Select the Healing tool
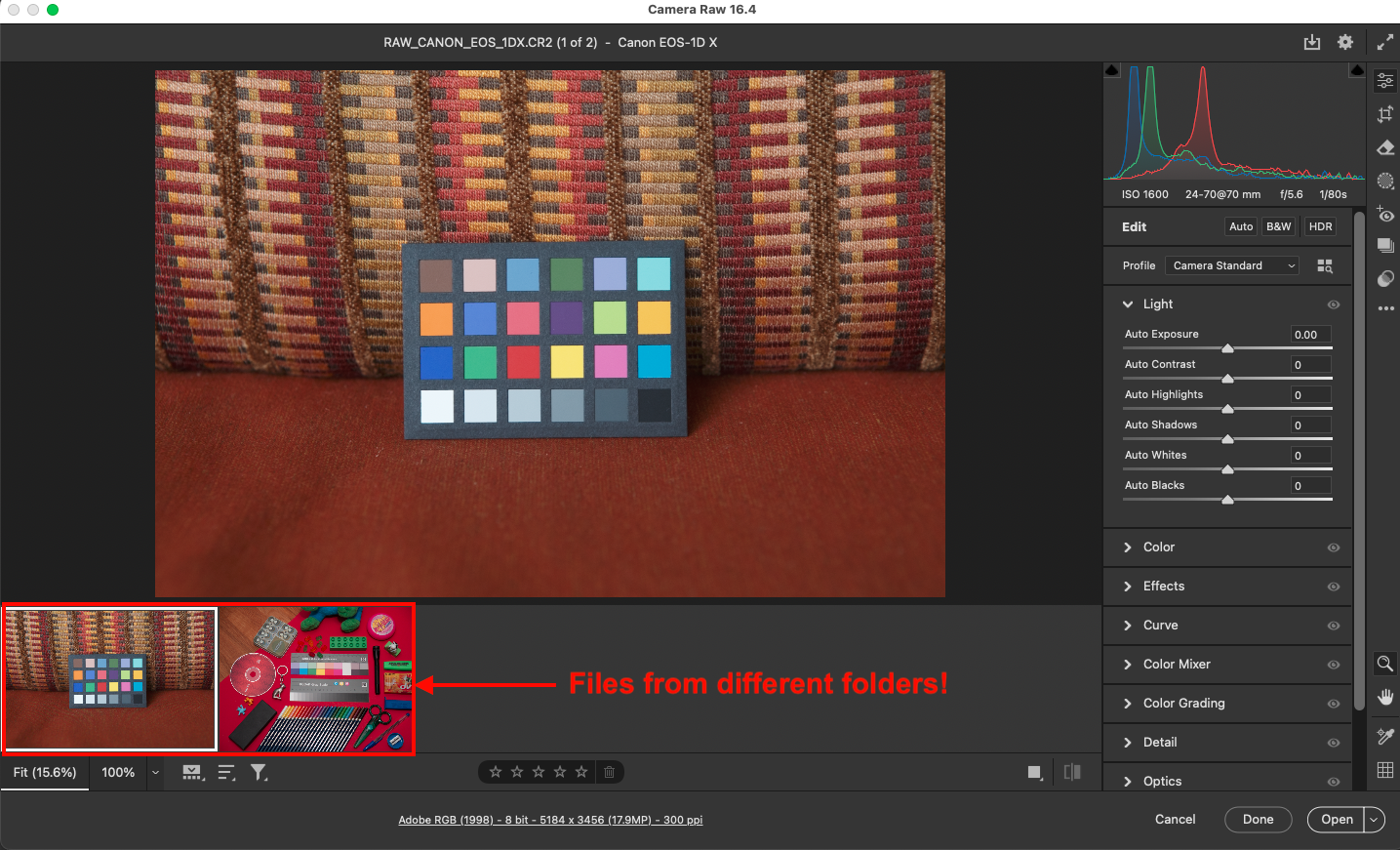Viewport: 1400px width, 850px height. tap(1384, 147)
